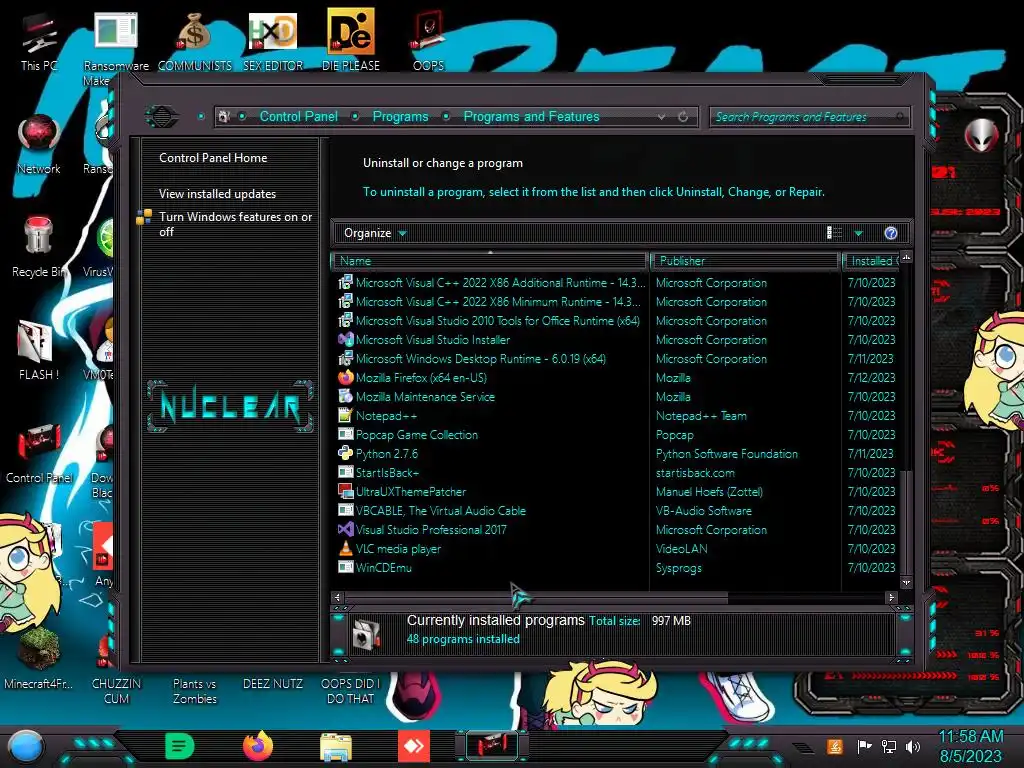Expand the arrow after Control Panel breadcrumb
The height and width of the screenshot is (768, 1024).
click(x=355, y=117)
